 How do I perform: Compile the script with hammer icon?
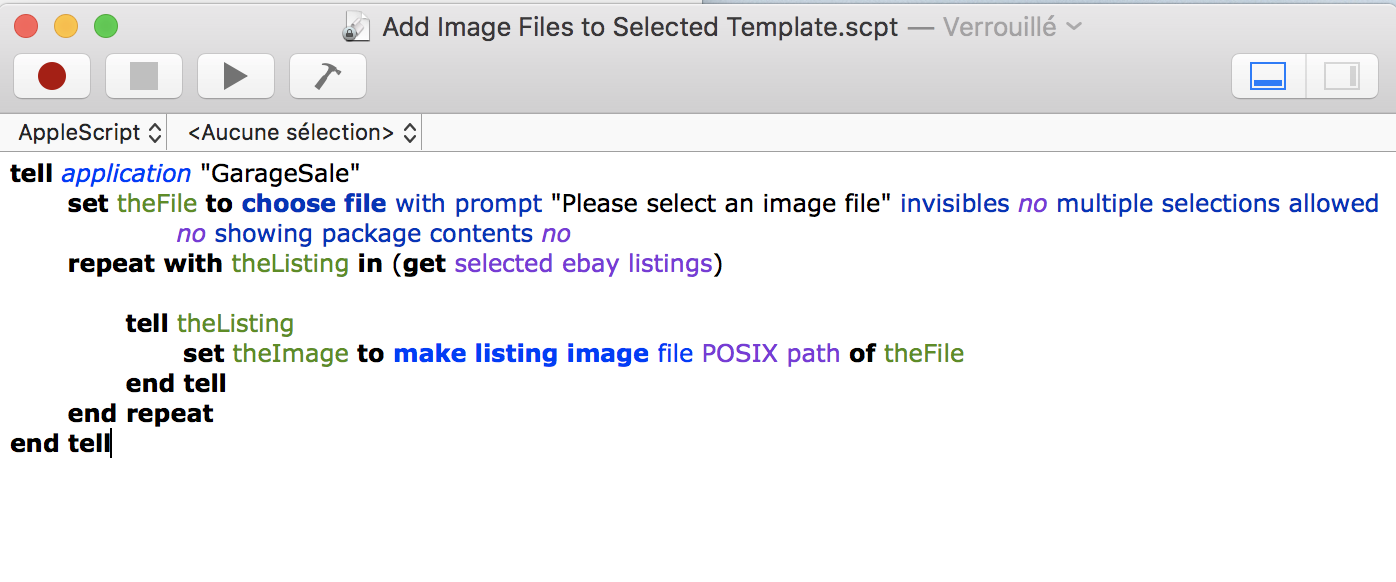coord(328,76)
